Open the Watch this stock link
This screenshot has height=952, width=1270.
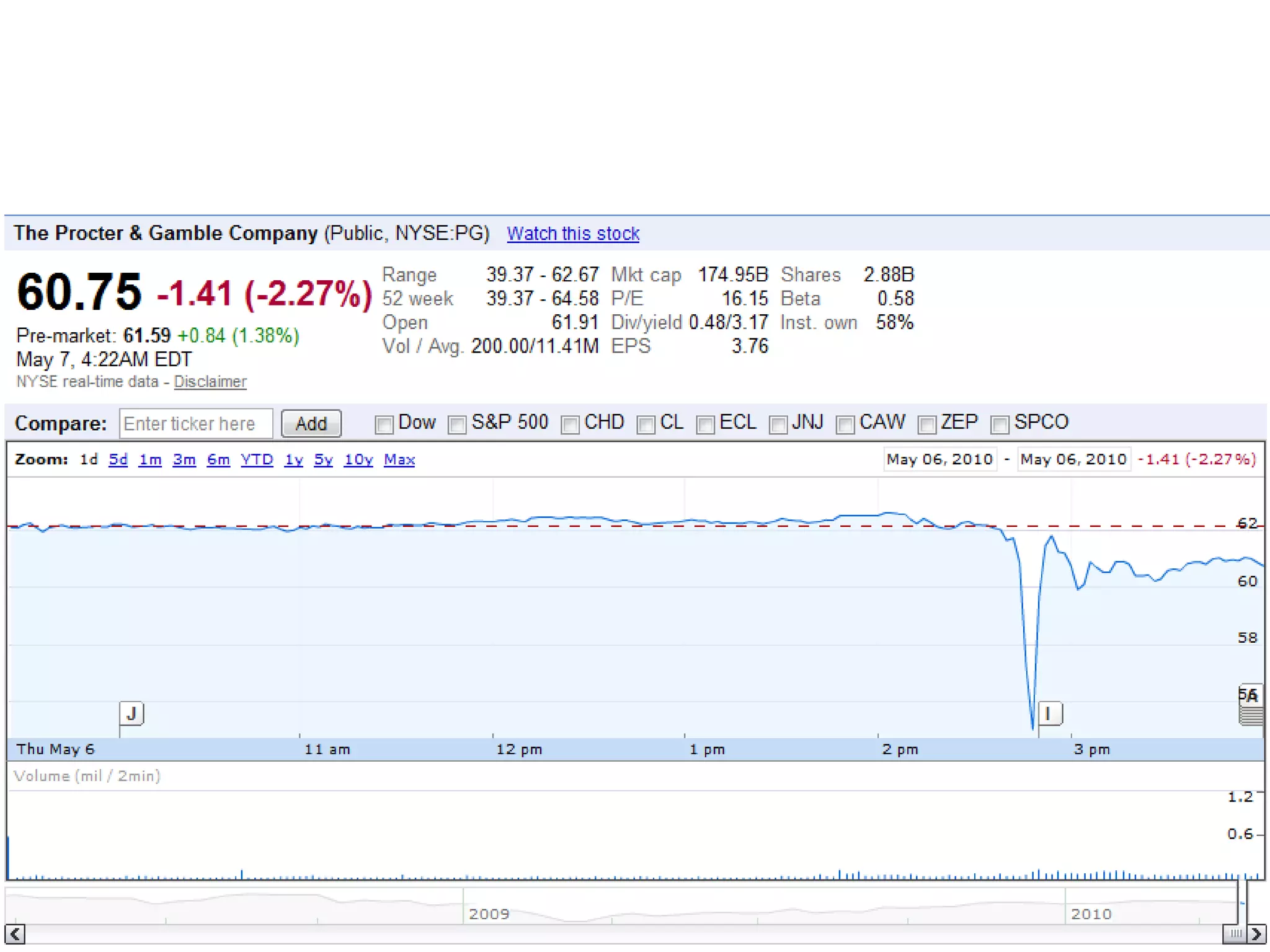coord(573,234)
